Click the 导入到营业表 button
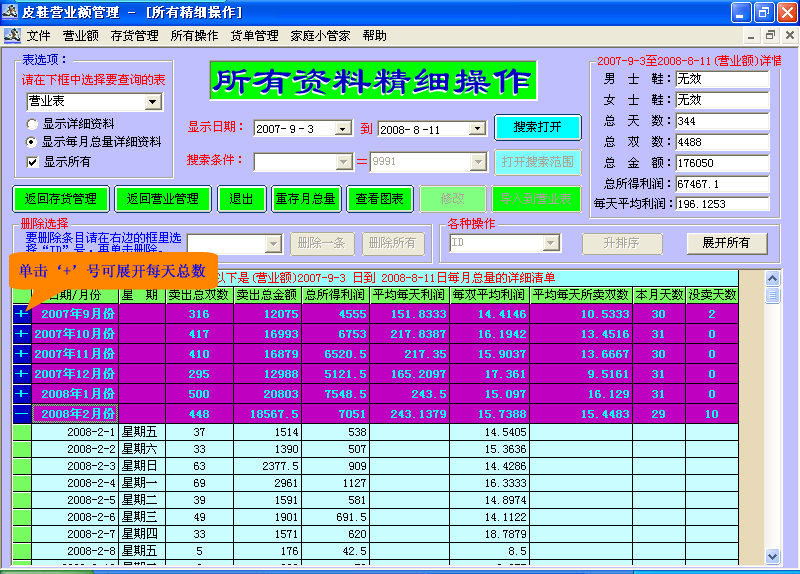800x574 pixels. pos(536,198)
